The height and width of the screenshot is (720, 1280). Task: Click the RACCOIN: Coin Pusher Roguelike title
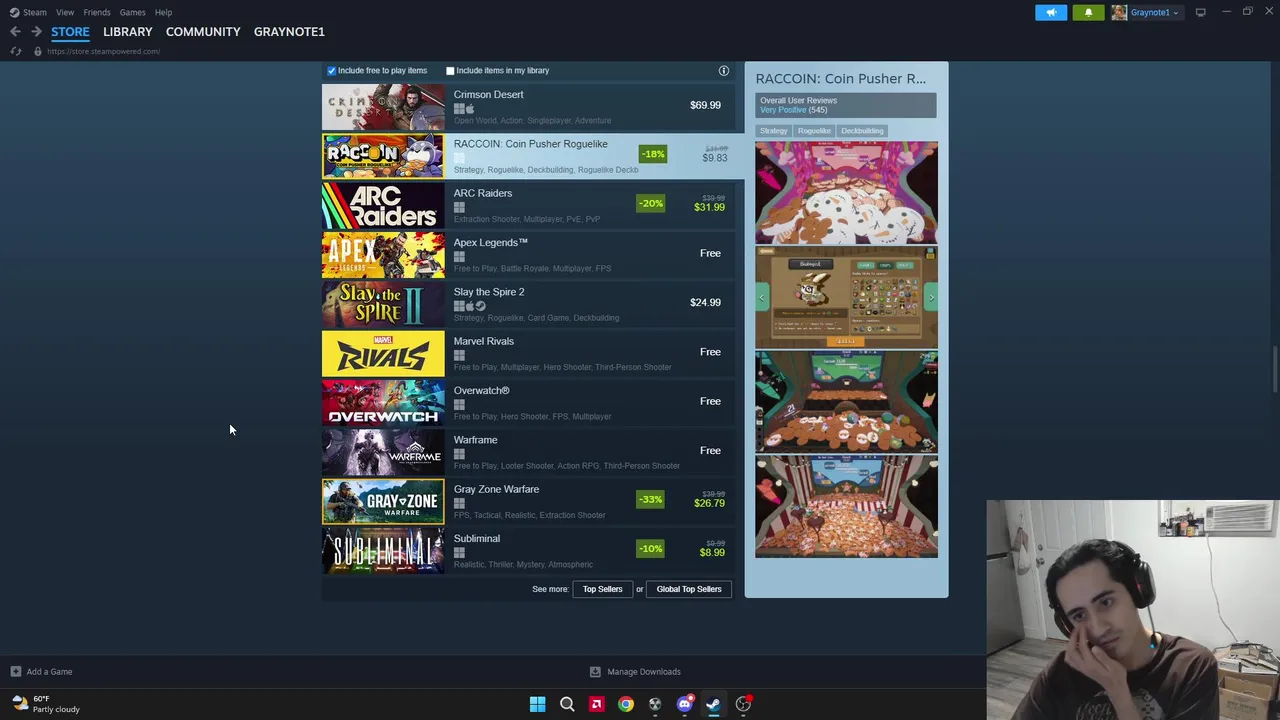pyautogui.click(x=530, y=144)
